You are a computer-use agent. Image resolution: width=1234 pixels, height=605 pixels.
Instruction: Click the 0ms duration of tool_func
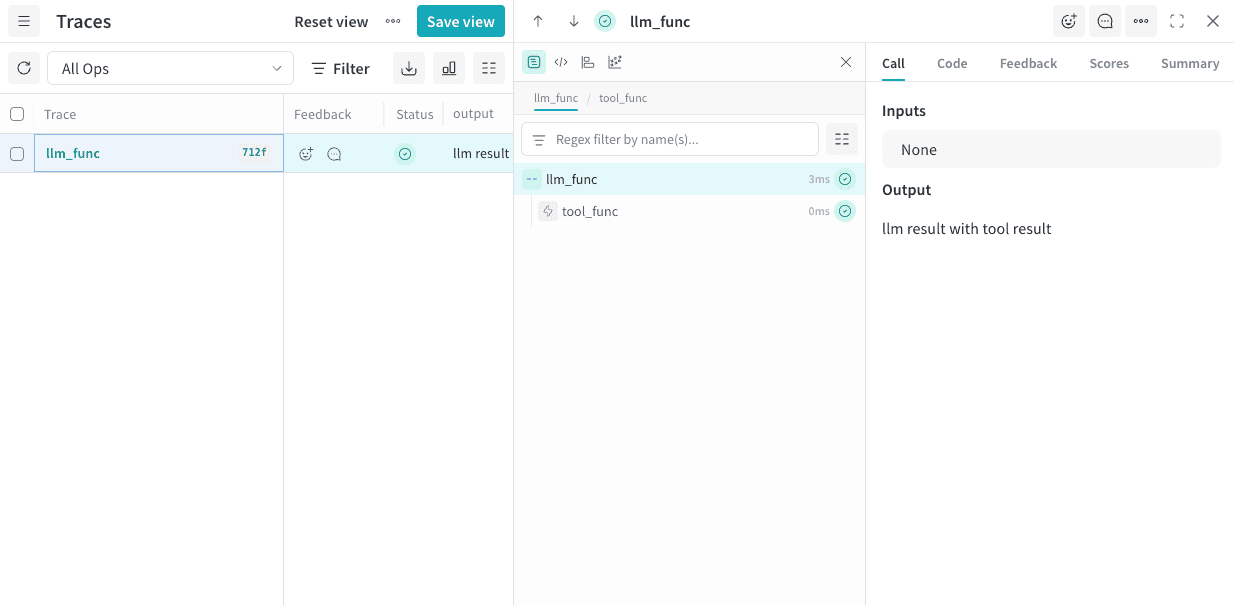coord(819,211)
